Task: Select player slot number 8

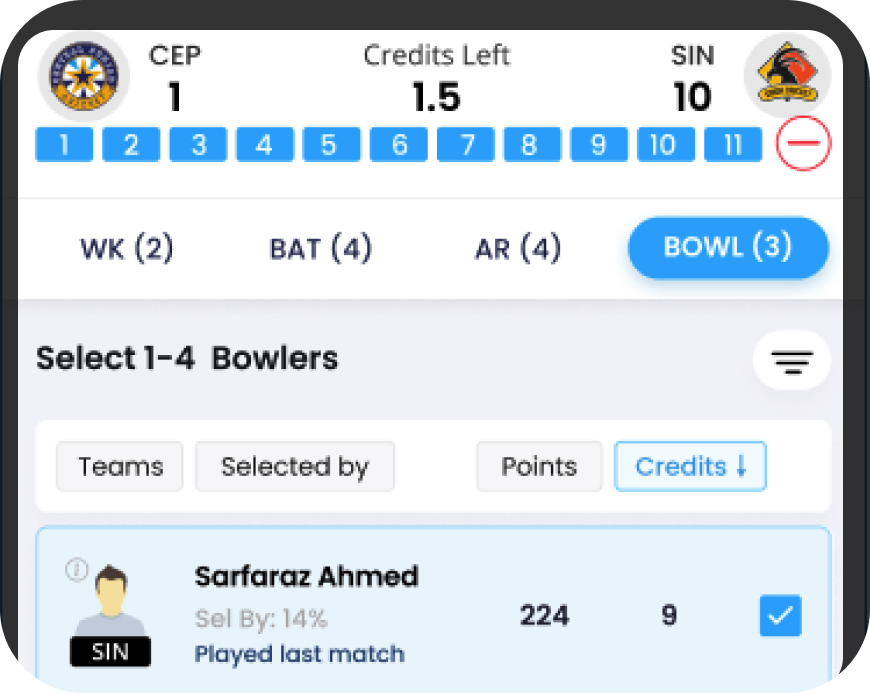Action: tap(532, 144)
